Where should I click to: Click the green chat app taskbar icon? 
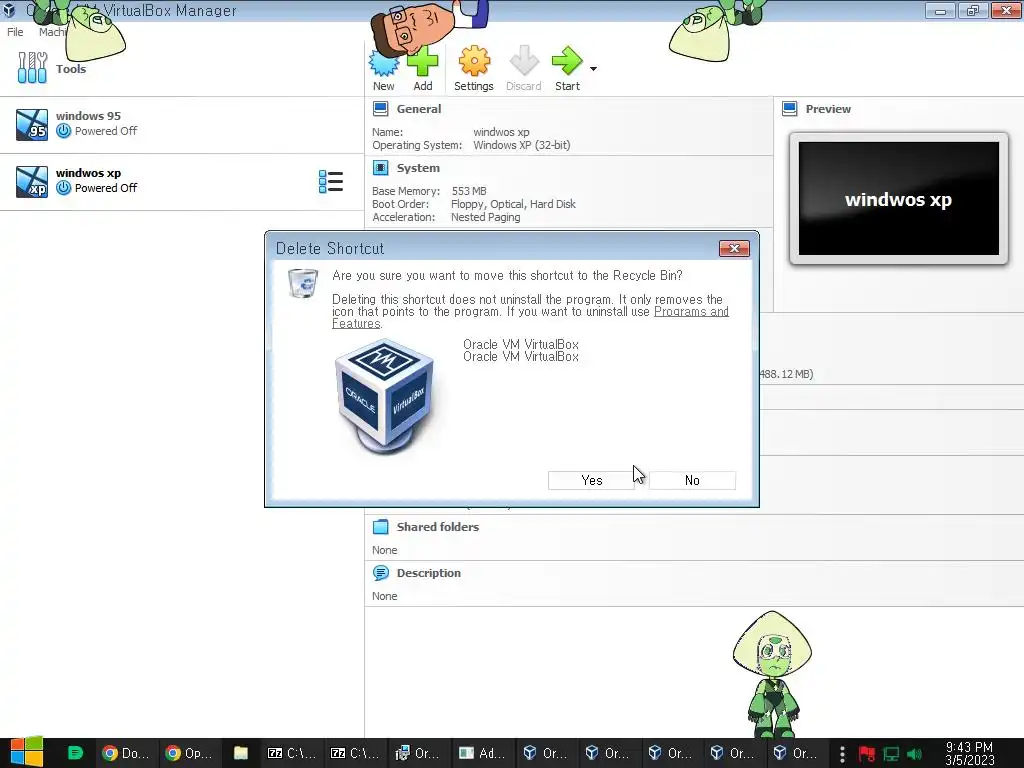pos(75,753)
